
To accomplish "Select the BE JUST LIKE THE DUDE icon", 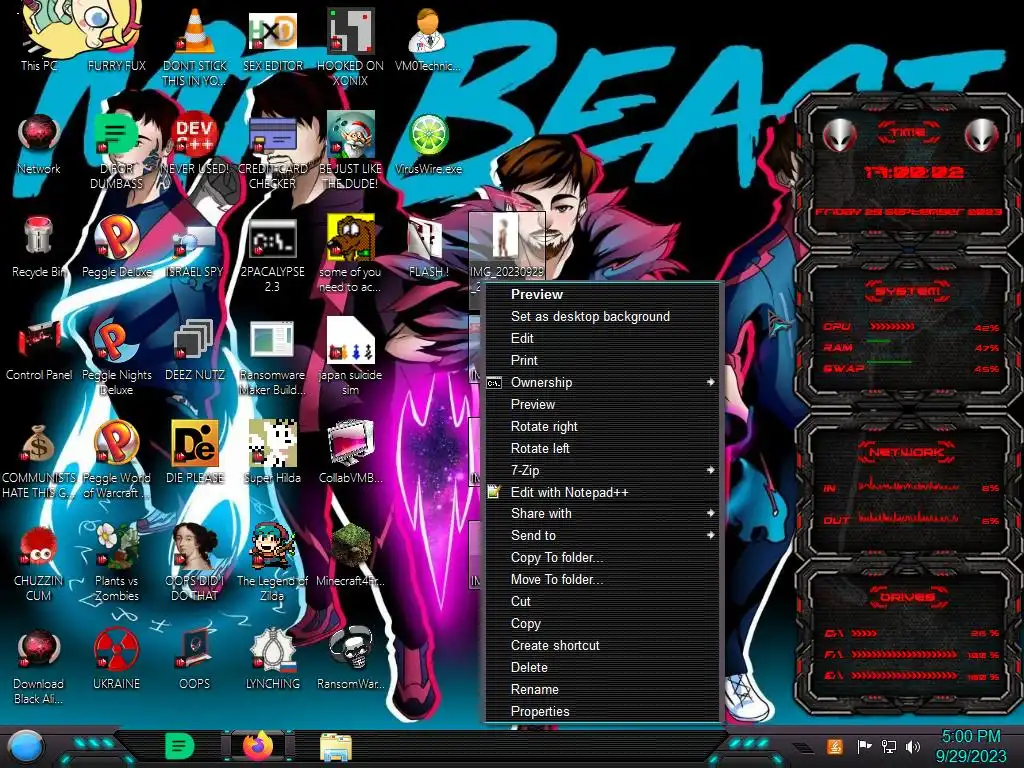I will pyautogui.click(x=350, y=152).
